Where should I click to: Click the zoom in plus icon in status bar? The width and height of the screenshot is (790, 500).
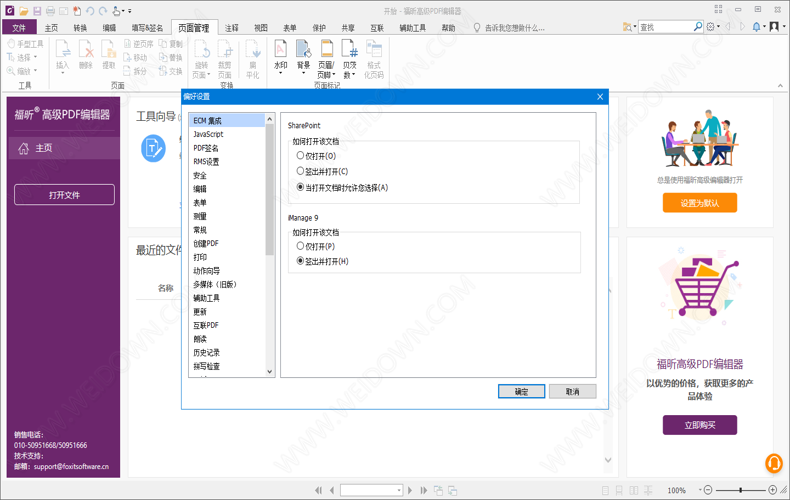pos(772,490)
